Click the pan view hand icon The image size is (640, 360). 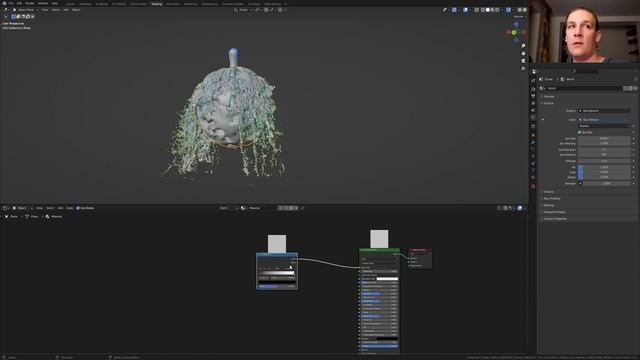[523, 53]
